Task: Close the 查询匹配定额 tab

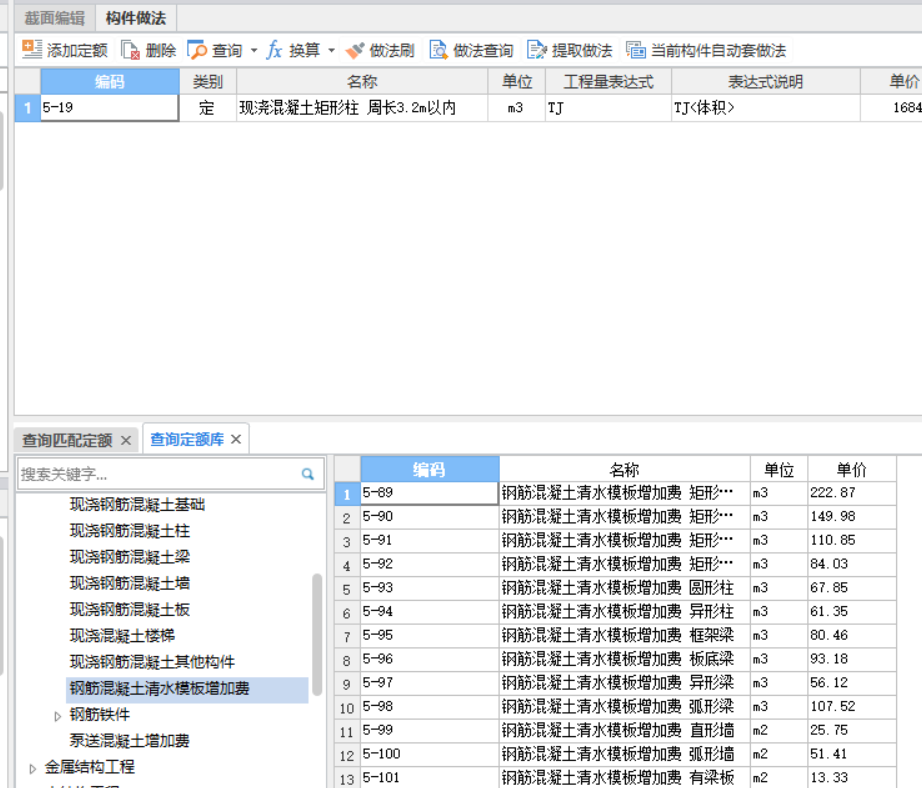Action: [x=126, y=440]
